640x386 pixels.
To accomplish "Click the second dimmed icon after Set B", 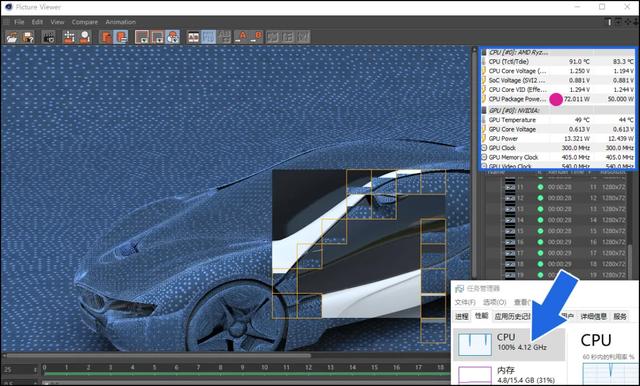I will pyautogui.click(x=287, y=37).
